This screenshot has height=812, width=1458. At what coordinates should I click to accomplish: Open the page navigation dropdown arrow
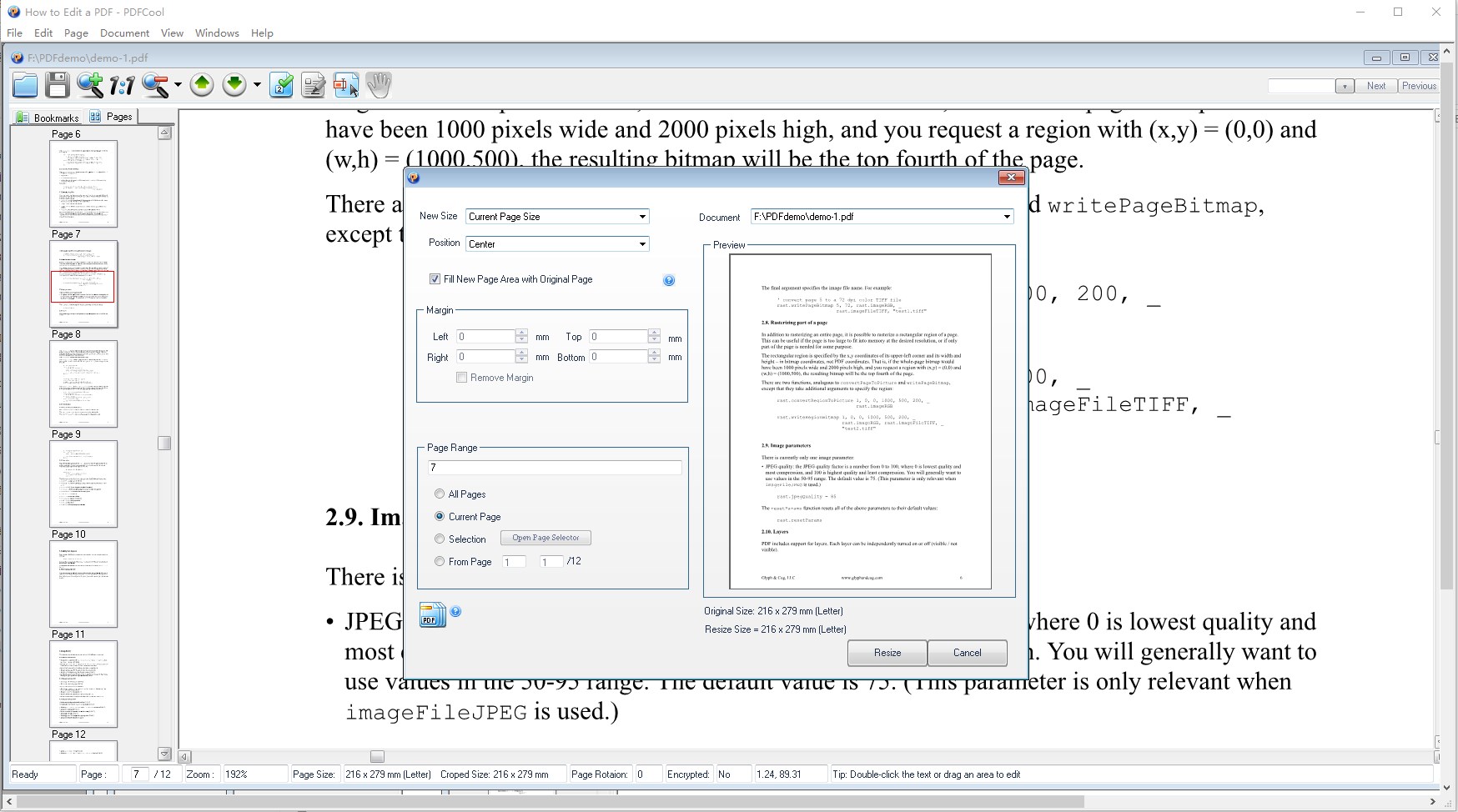click(x=257, y=85)
